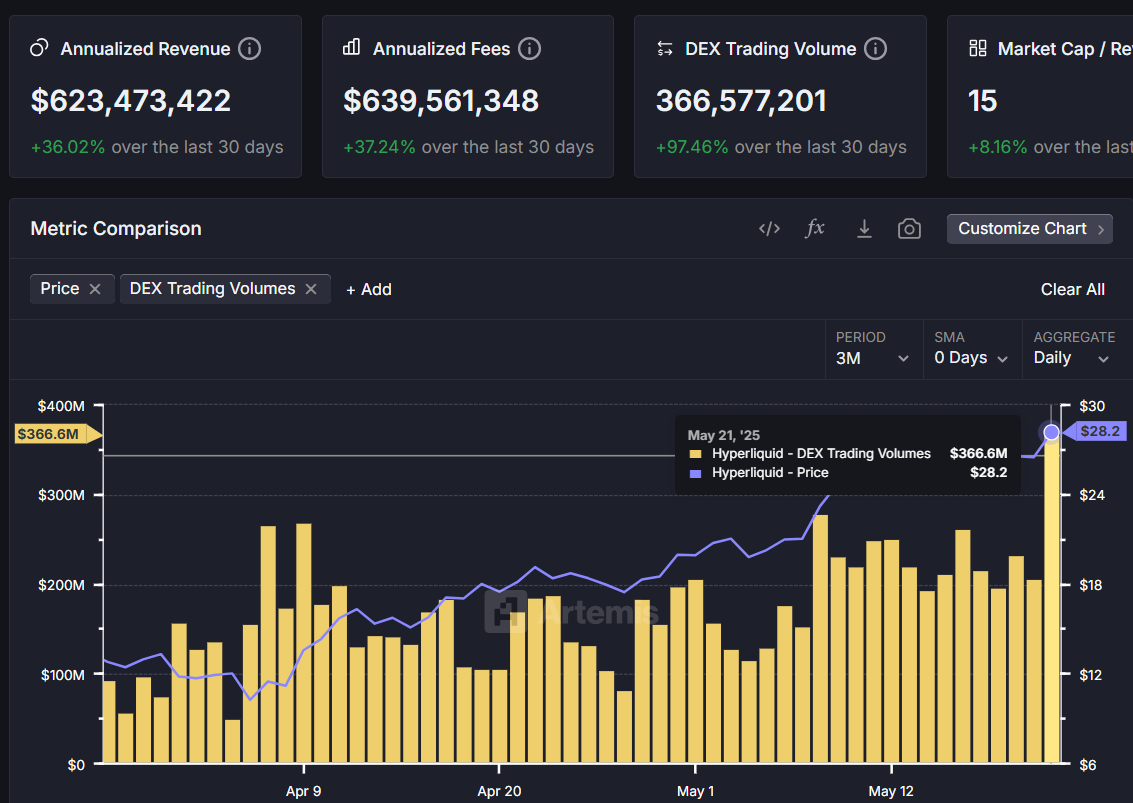Click the Market Cap value 15

[x=983, y=100]
